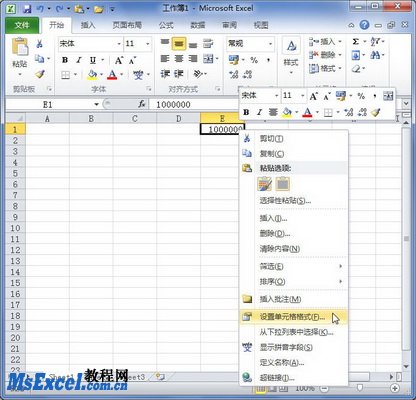The height and width of the screenshot is (400, 416).
Task: Switch to the 公式 tab
Action: (x=166, y=25)
